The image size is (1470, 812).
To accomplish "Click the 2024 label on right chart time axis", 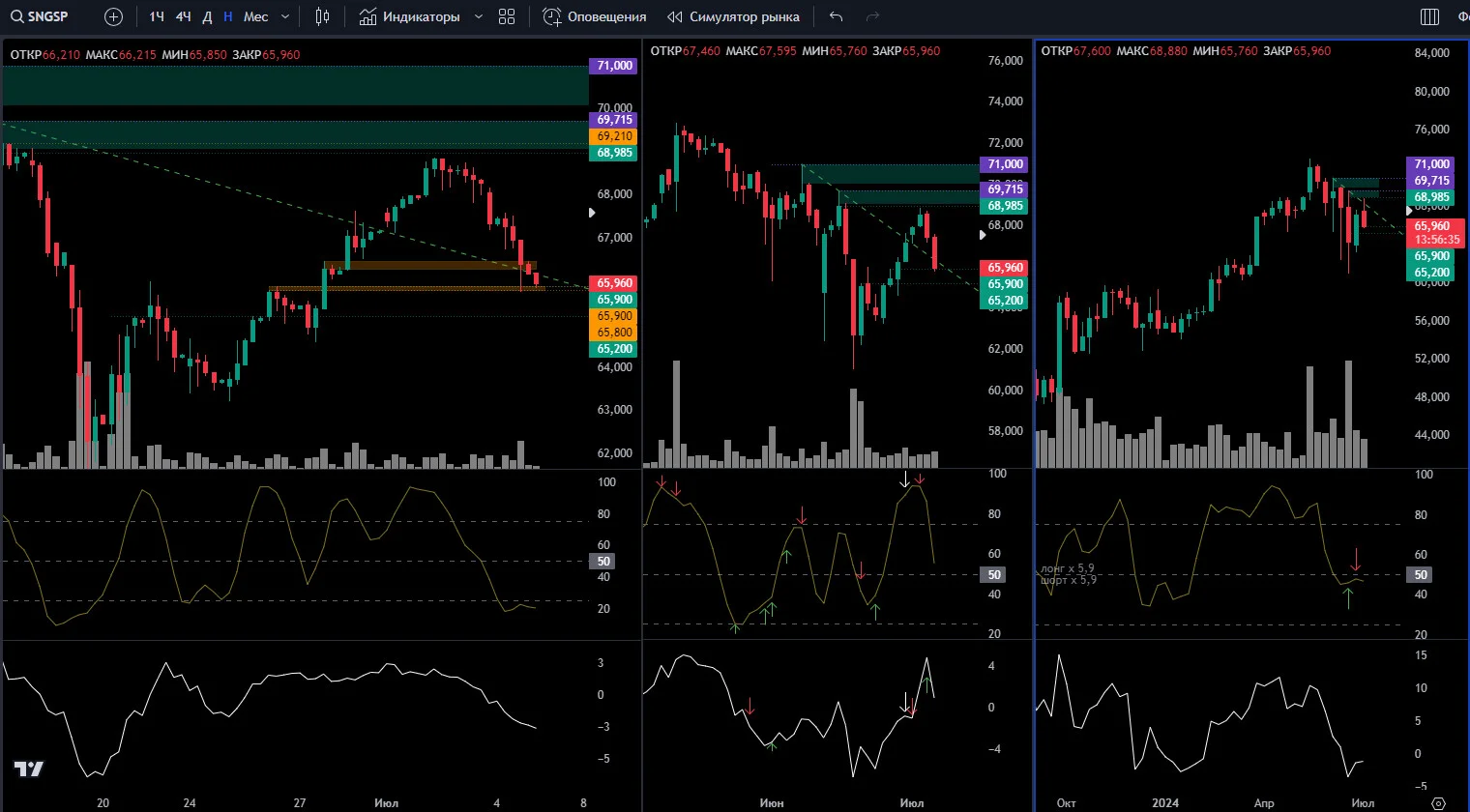I will (x=1165, y=803).
